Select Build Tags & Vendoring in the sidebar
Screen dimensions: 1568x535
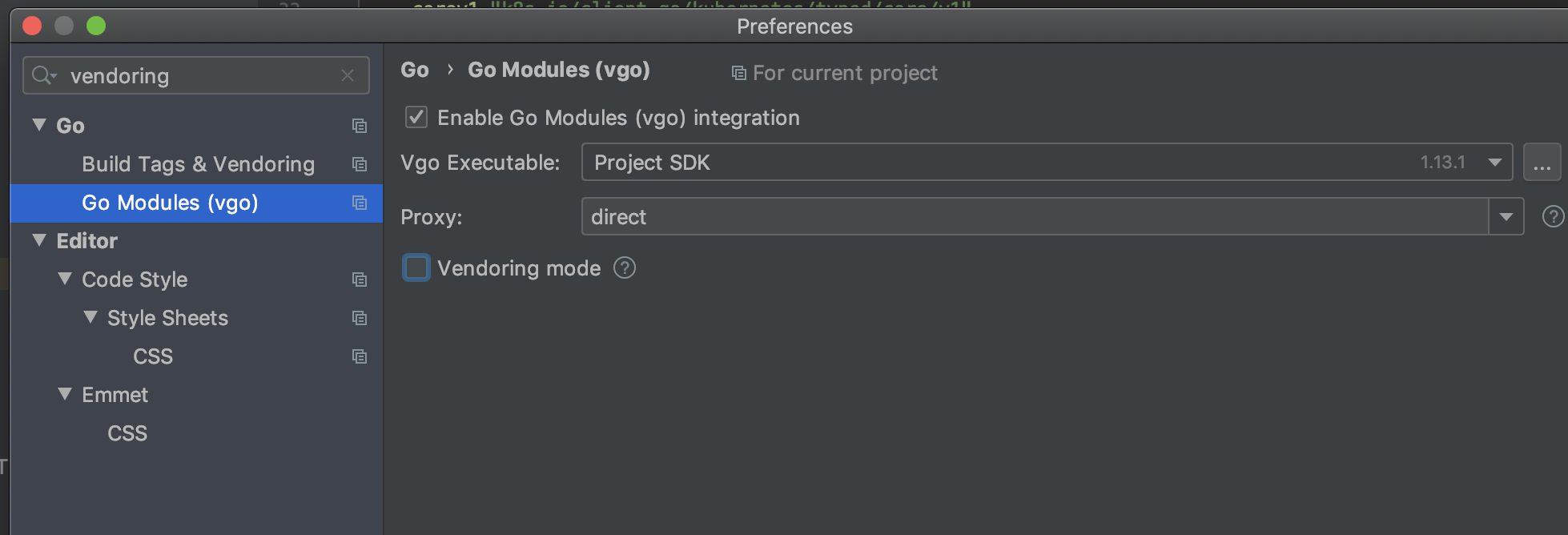198,164
